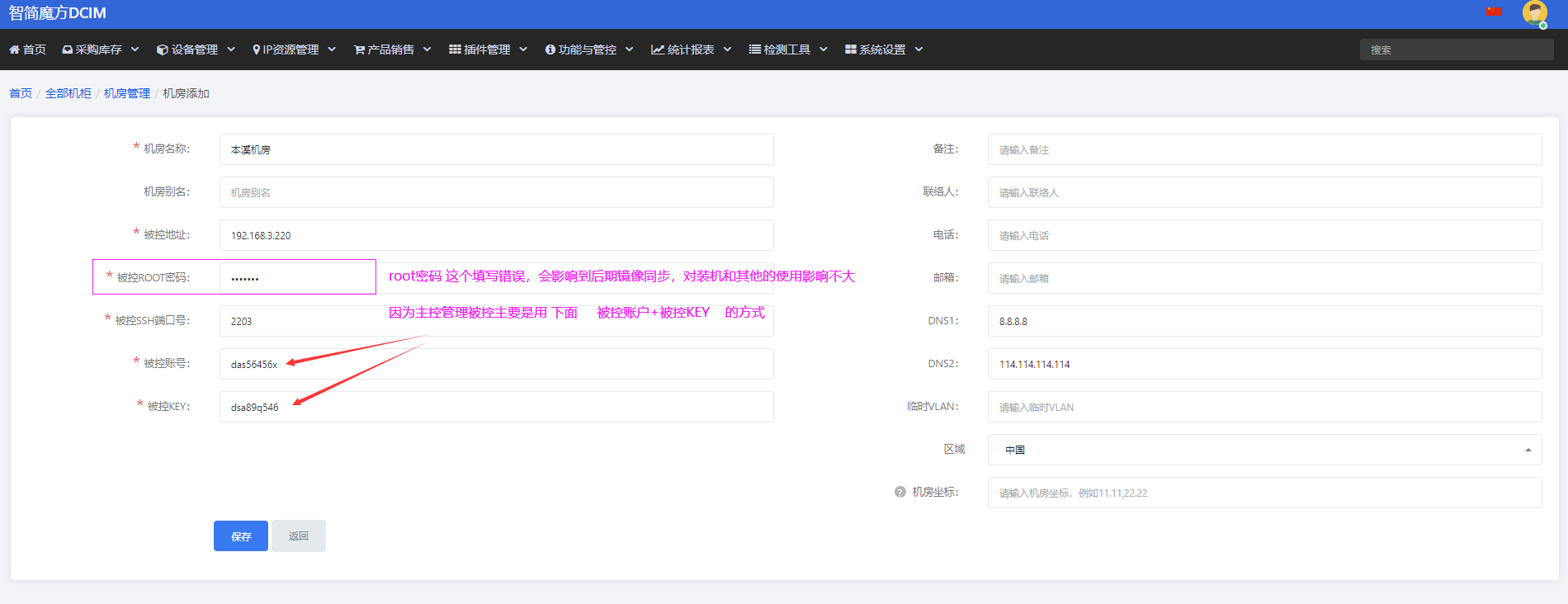The image size is (1568, 604).
Task: Click the device management cube icon
Action: click(x=163, y=50)
